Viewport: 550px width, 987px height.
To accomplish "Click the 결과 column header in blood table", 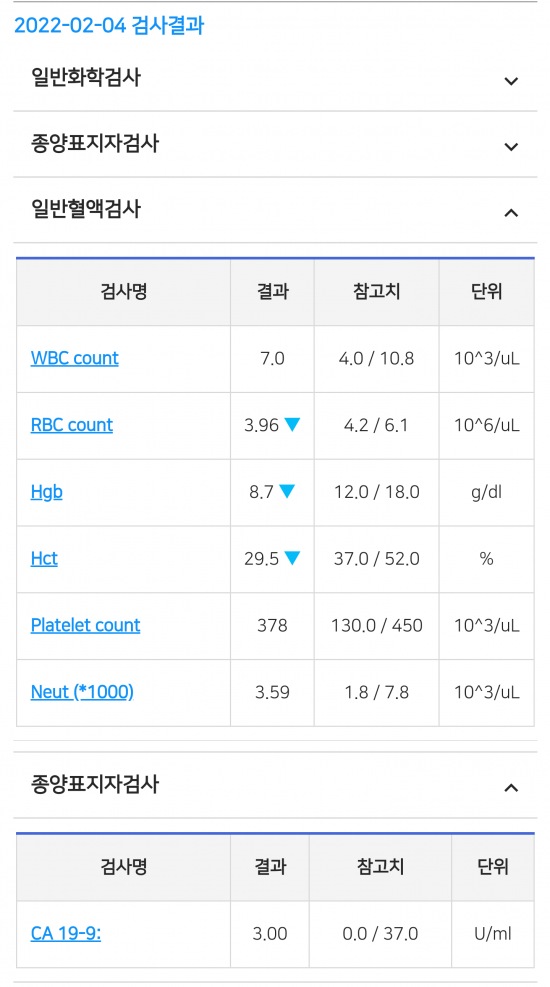I will [x=272, y=291].
